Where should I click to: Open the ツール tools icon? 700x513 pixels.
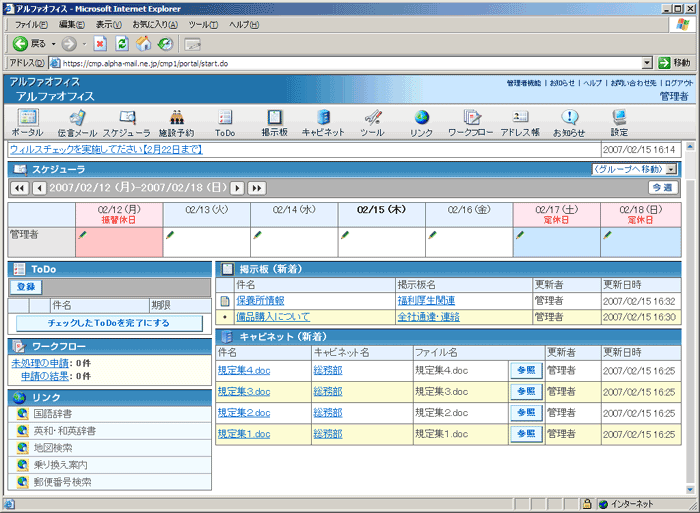click(x=372, y=123)
